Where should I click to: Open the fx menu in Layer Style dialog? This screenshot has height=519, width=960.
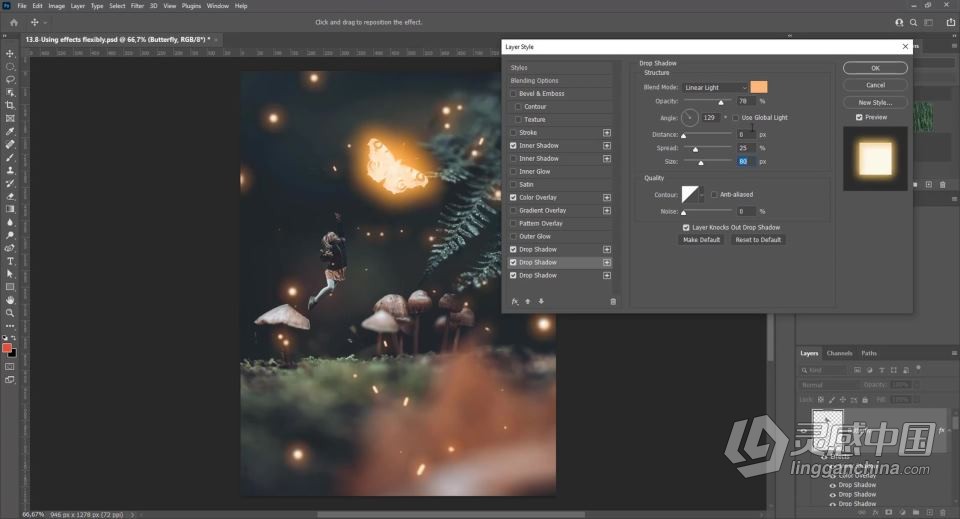[x=515, y=302]
